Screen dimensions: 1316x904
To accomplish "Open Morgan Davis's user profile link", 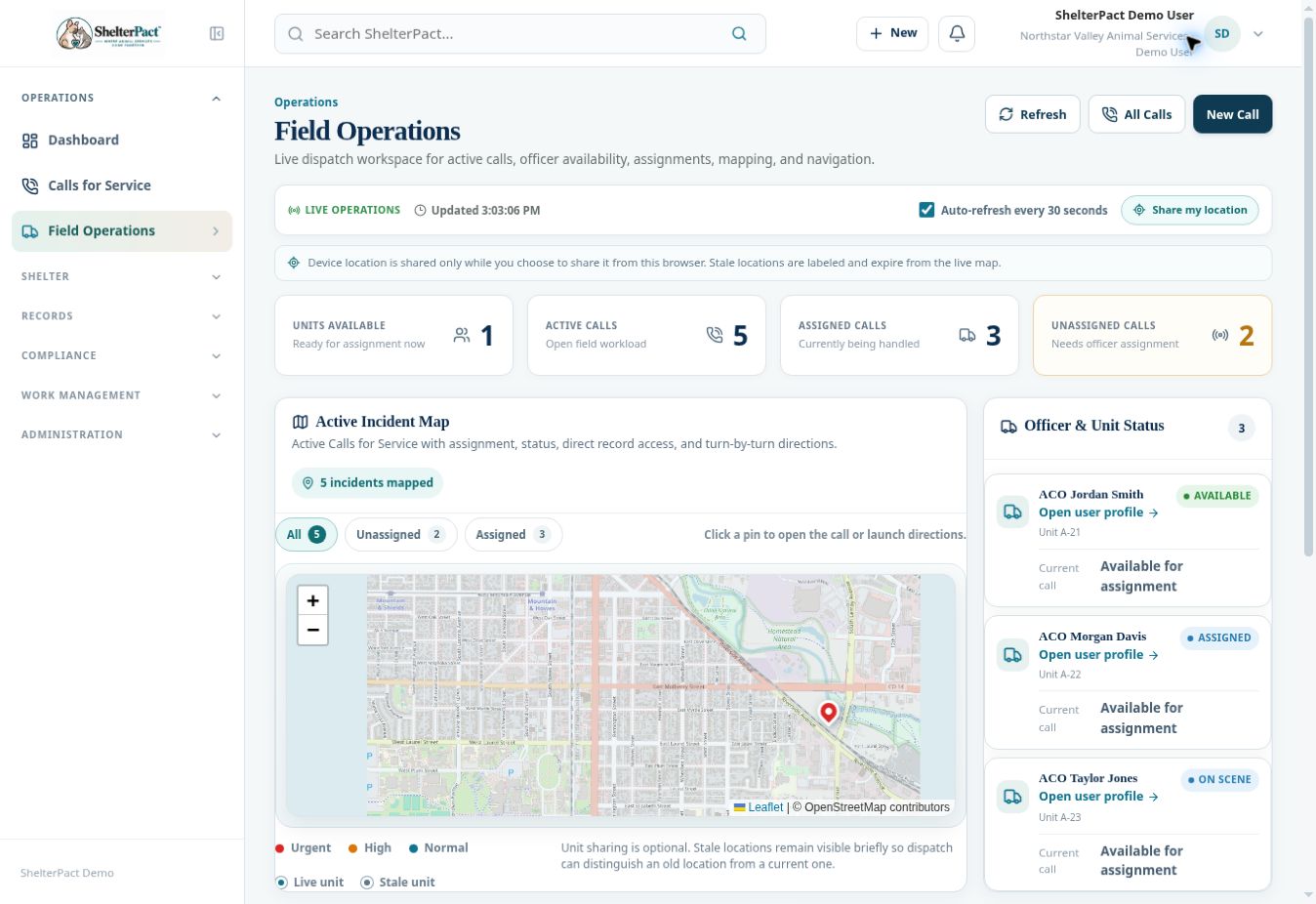I will [1098, 655].
